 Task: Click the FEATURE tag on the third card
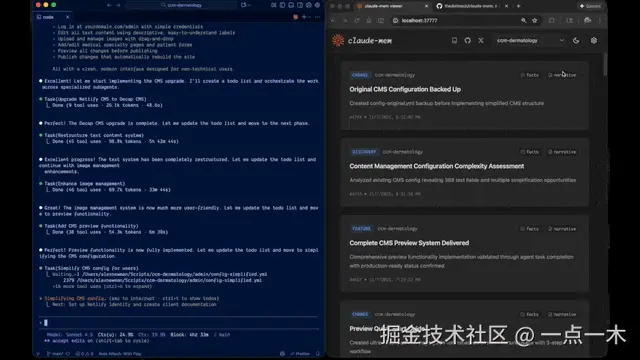(361, 229)
